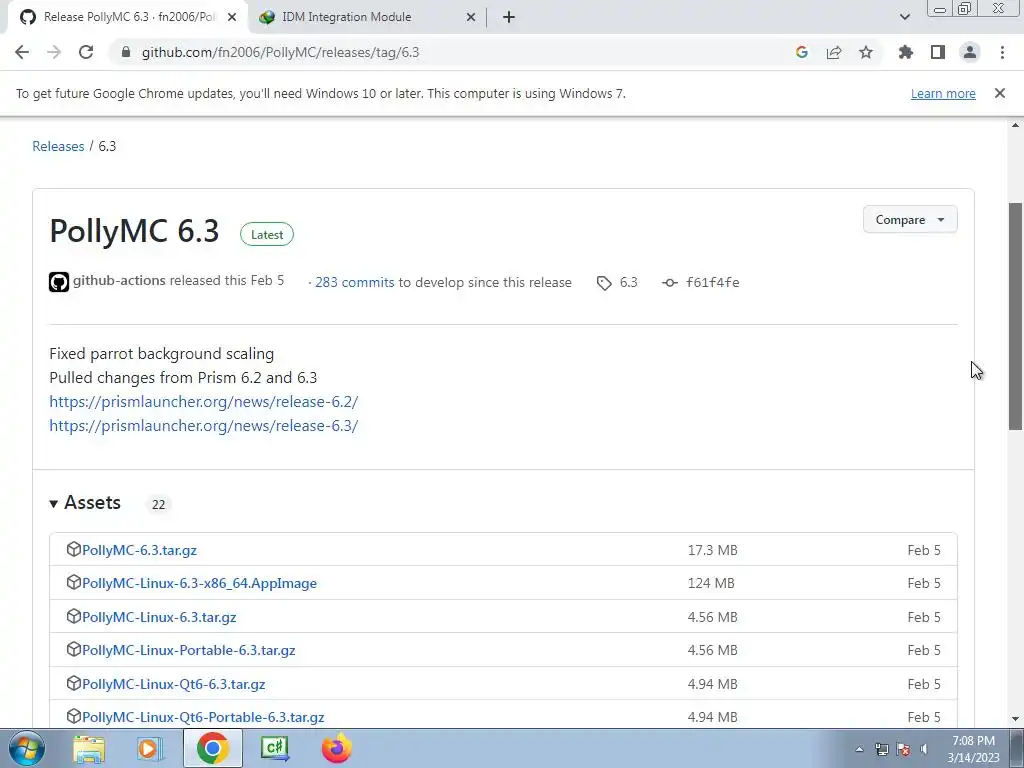Download PollyMC-Linux-Portable-6.3.tar.gz

(x=189, y=650)
